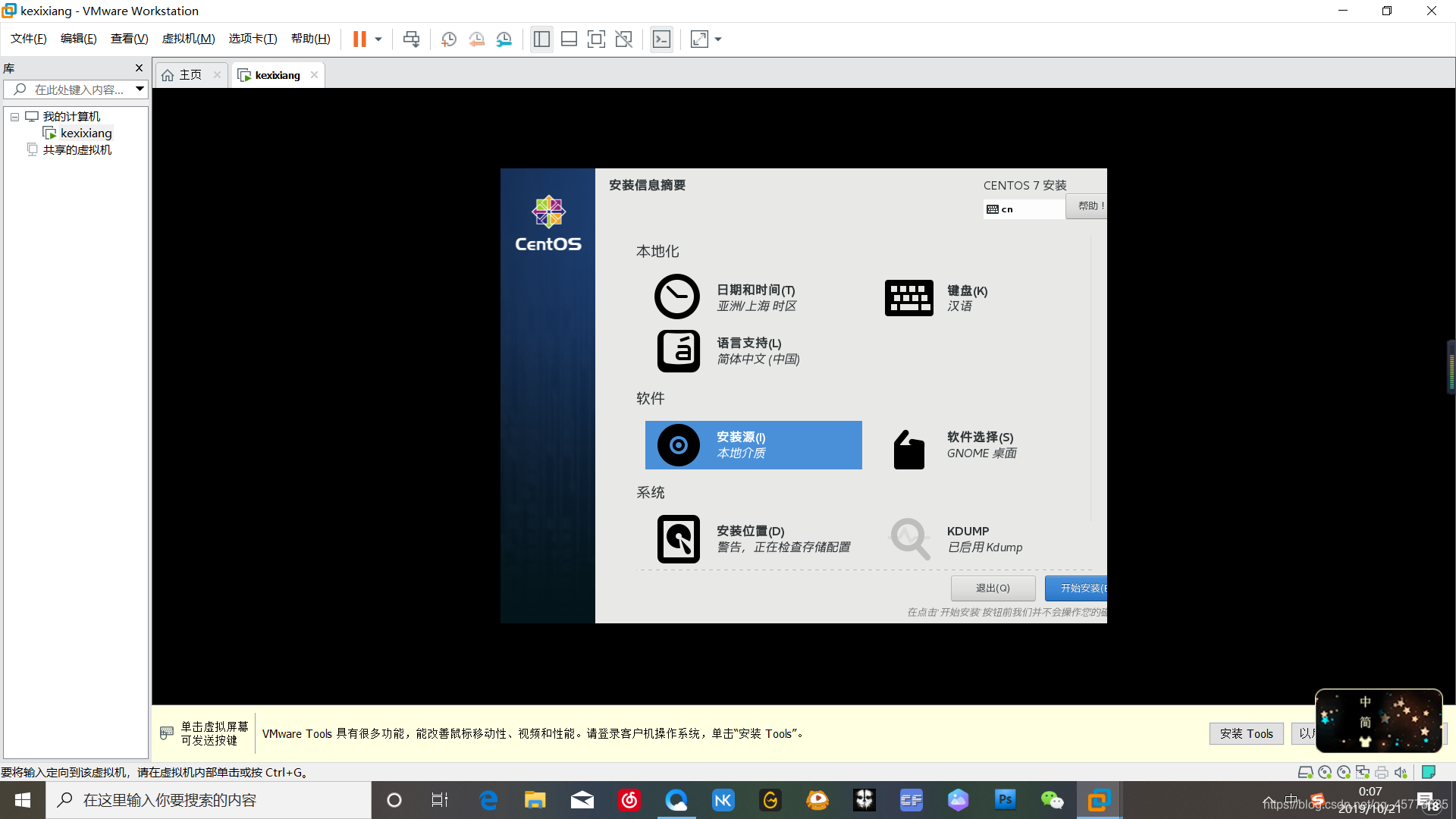Close the 主页 tab
Screen dimensions: 1456x819
point(217,75)
